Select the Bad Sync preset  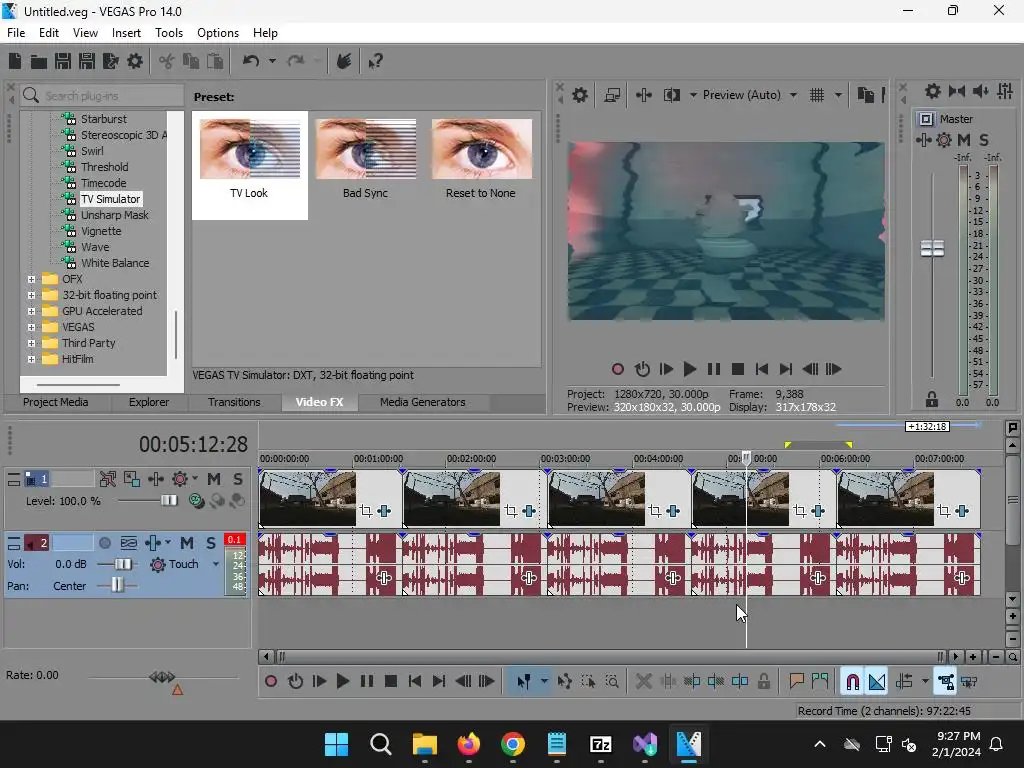pos(365,159)
